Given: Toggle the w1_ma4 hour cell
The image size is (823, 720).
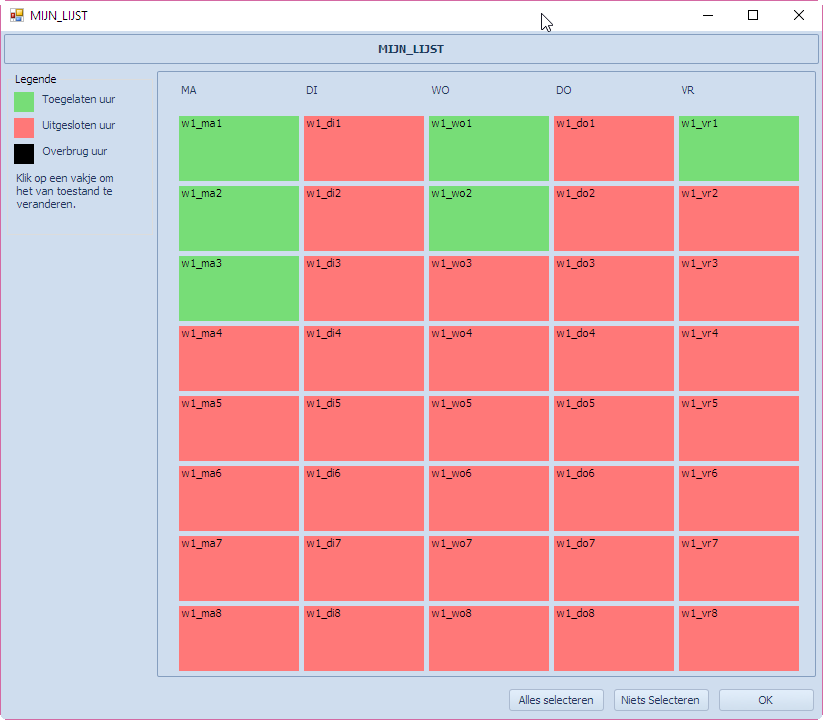Looking at the screenshot, I should tap(239, 358).
